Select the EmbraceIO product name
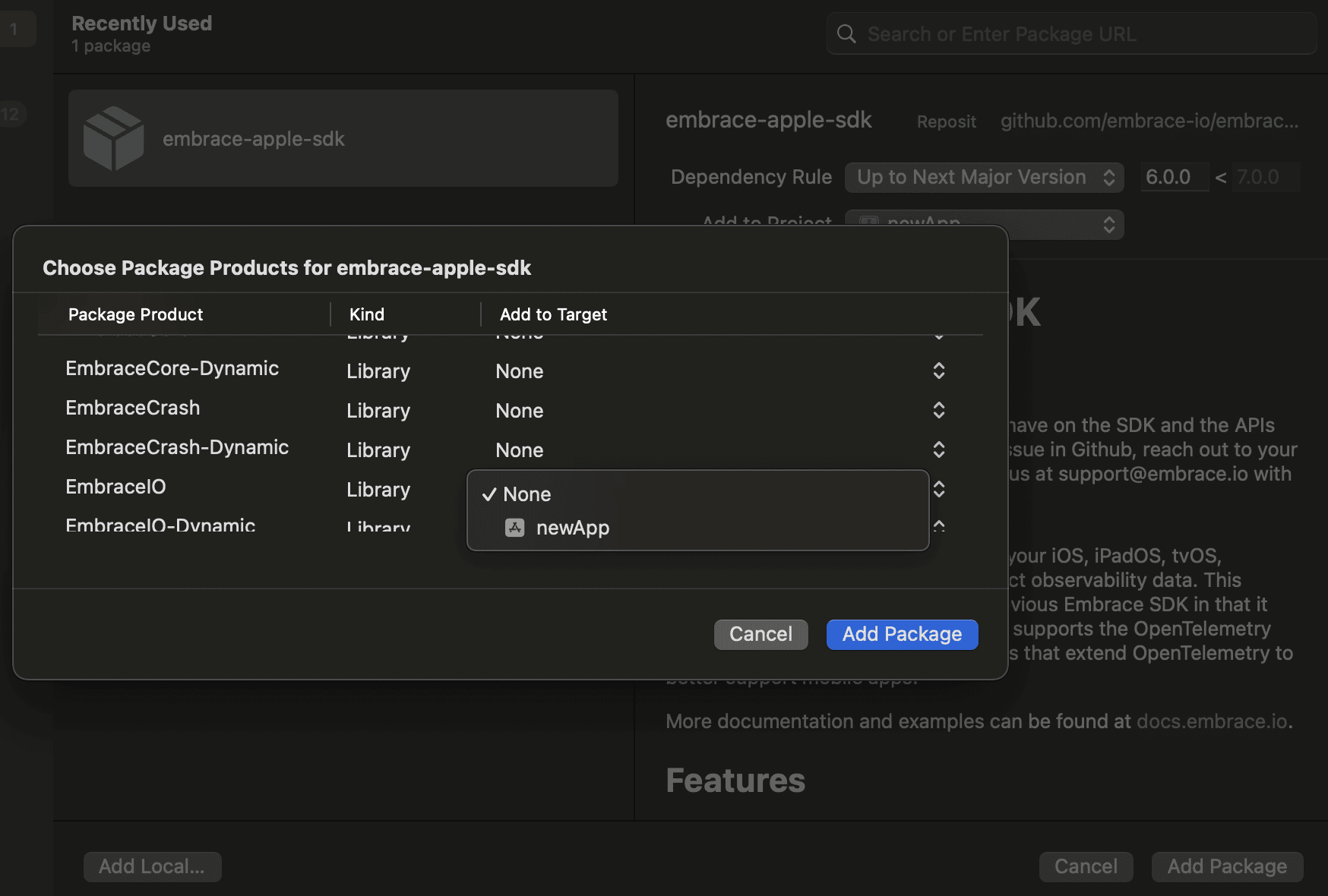1328x896 pixels. click(x=115, y=487)
